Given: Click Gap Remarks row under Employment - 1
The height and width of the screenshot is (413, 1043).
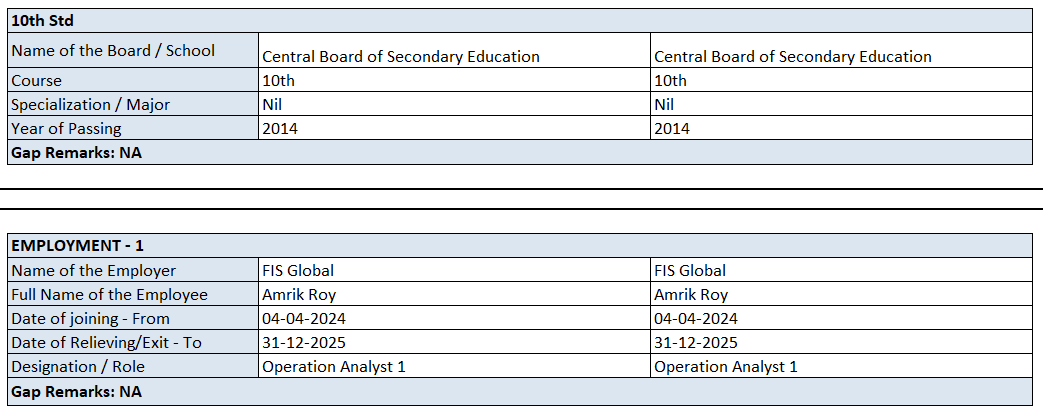Looking at the screenshot, I should (76, 392).
